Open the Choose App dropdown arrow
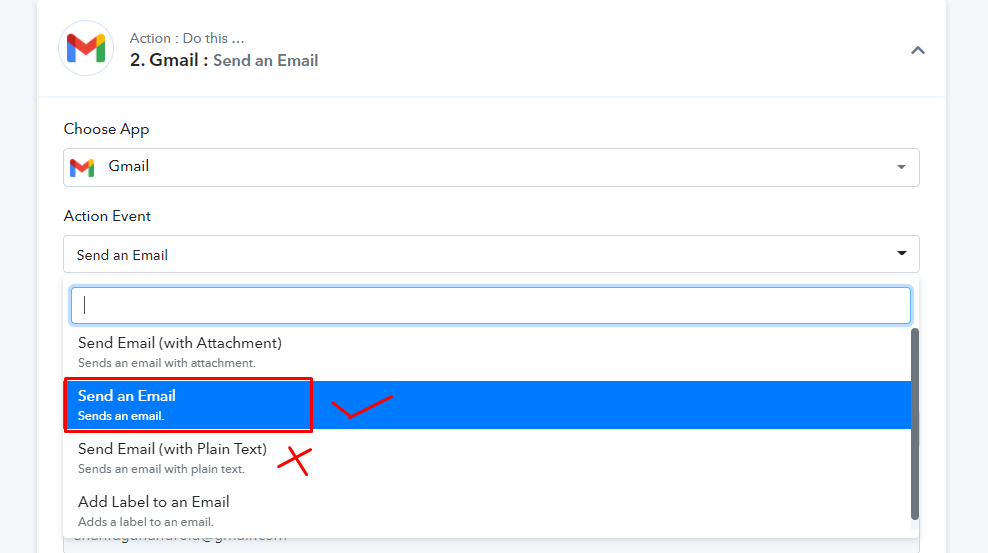 tap(901, 168)
